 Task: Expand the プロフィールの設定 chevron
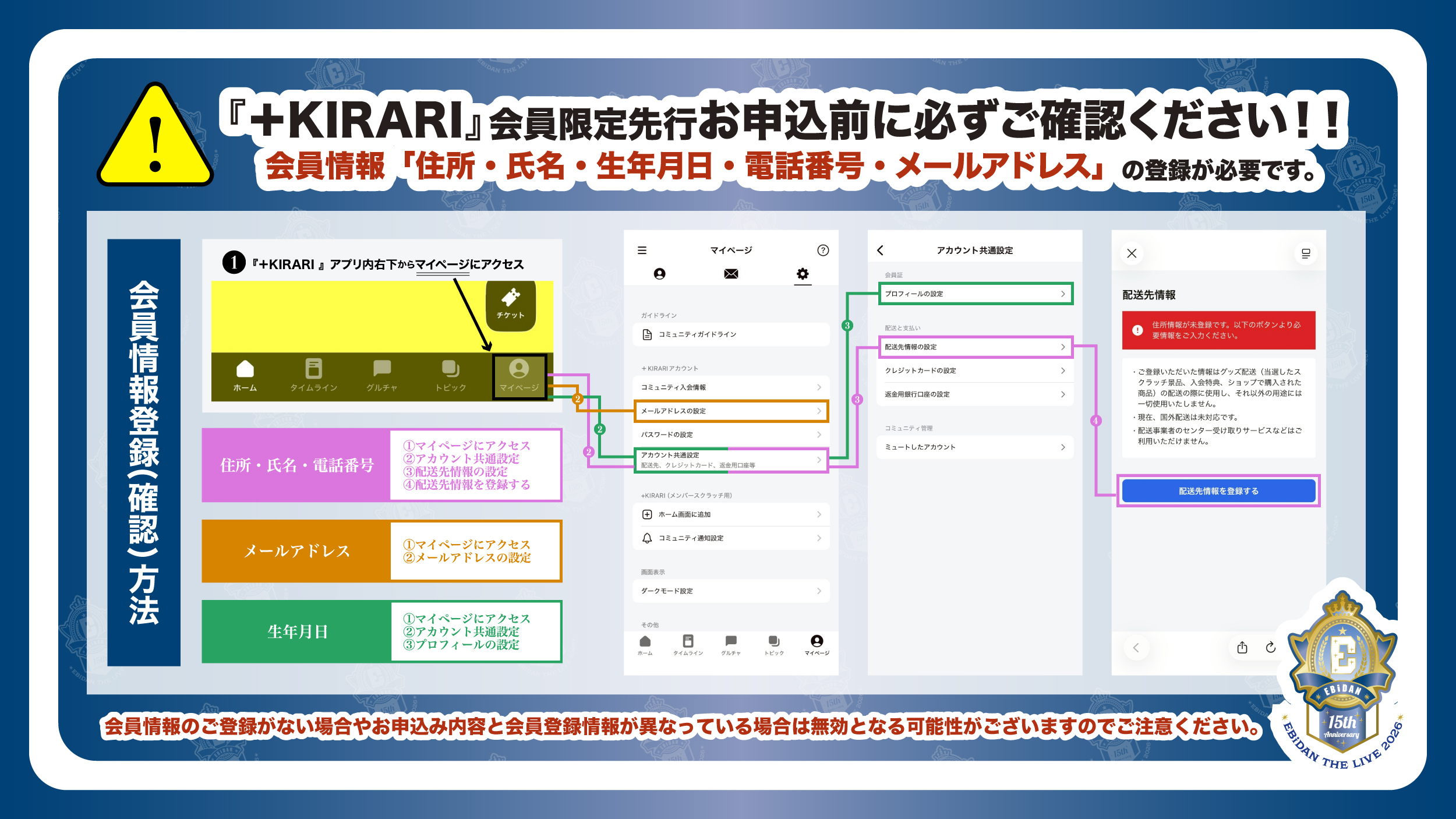tap(1063, 294)
